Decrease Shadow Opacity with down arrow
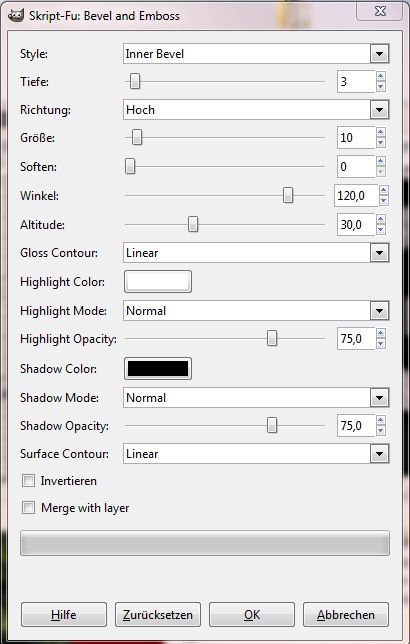The height and width of the screenshot is (644, 410). 381,431
